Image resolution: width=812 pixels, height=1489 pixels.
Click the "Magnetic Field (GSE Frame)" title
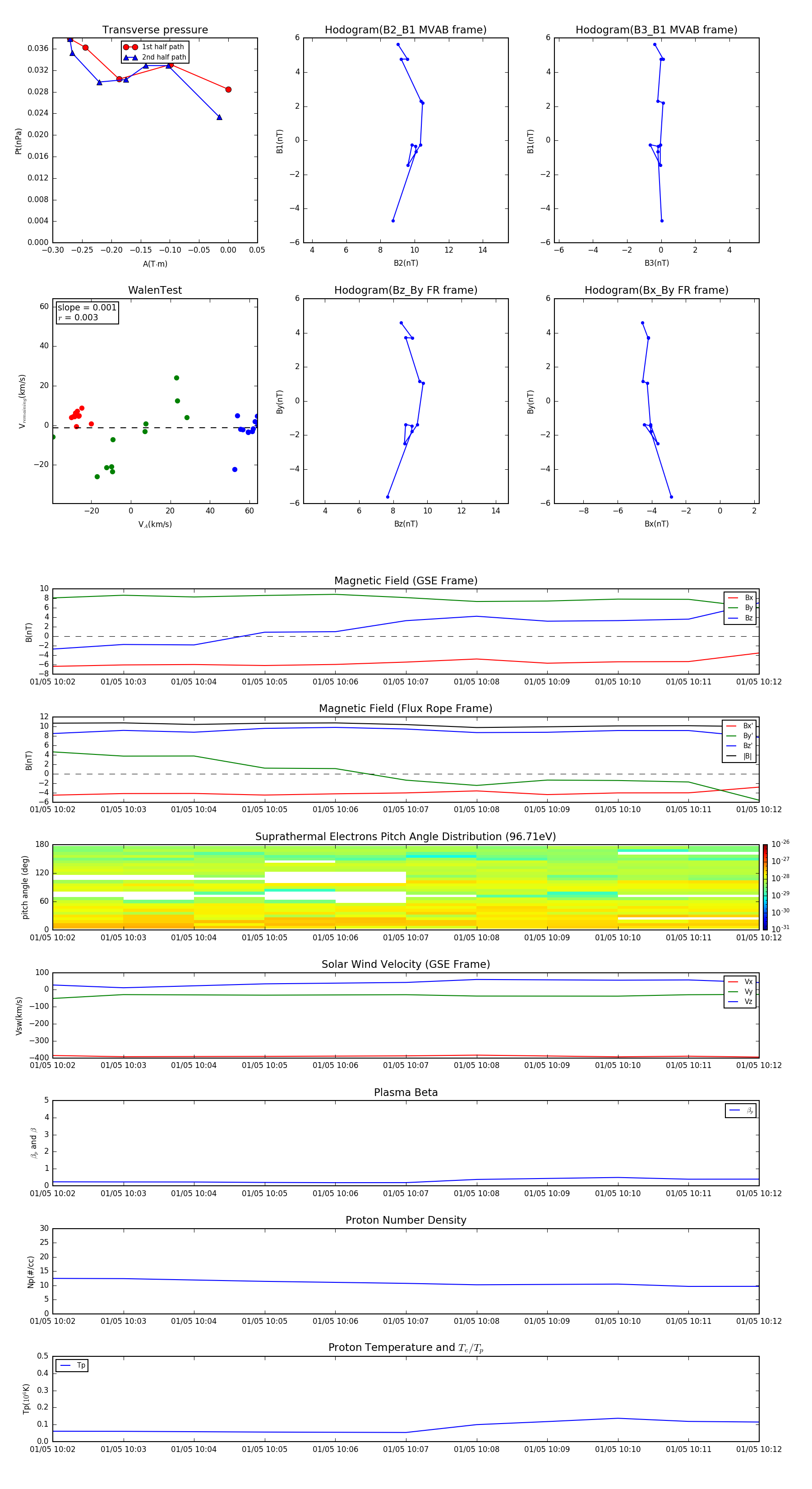click(x=406, y=581)
